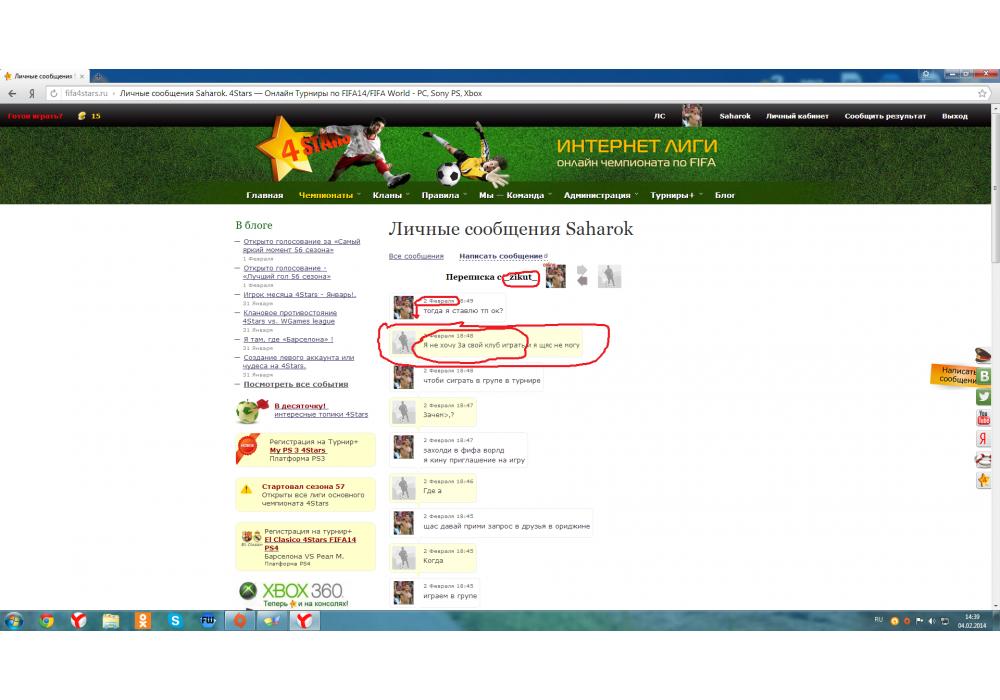This screenshot has width=1000, height=700.
Task: Open the Блог menu item
Action: 725,195
